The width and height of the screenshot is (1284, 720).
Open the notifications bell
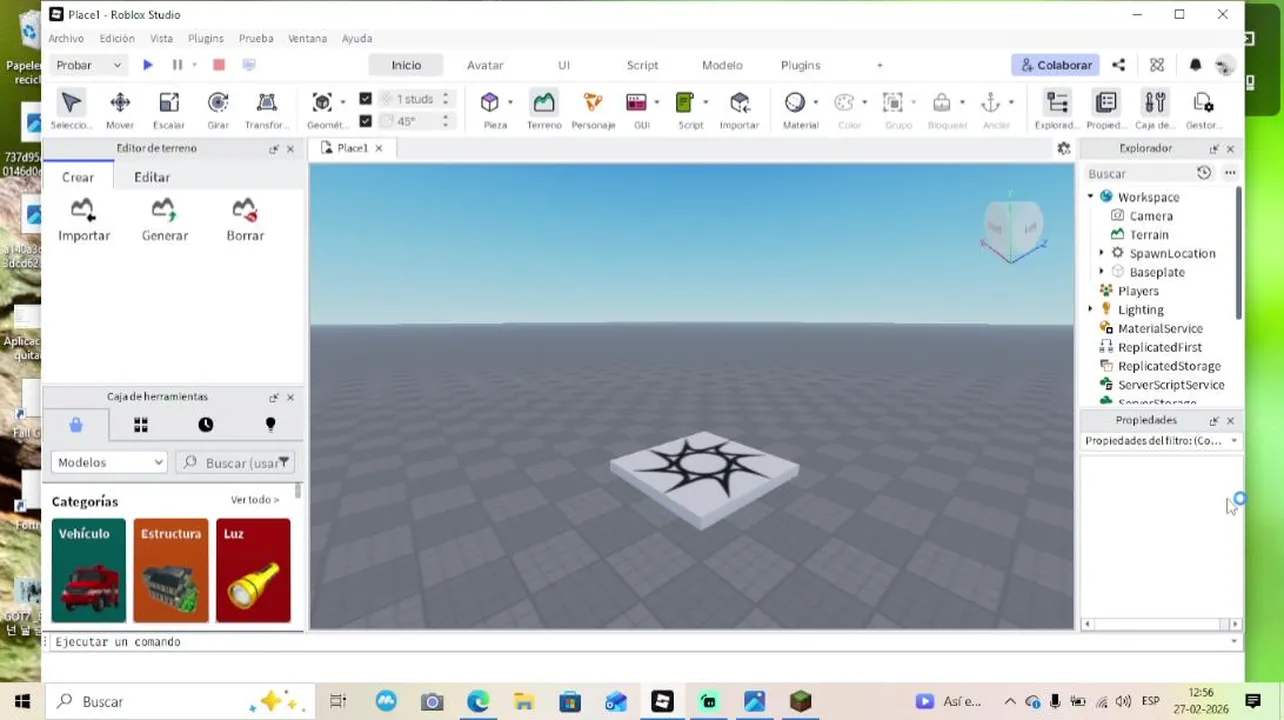click(1195, 65)
